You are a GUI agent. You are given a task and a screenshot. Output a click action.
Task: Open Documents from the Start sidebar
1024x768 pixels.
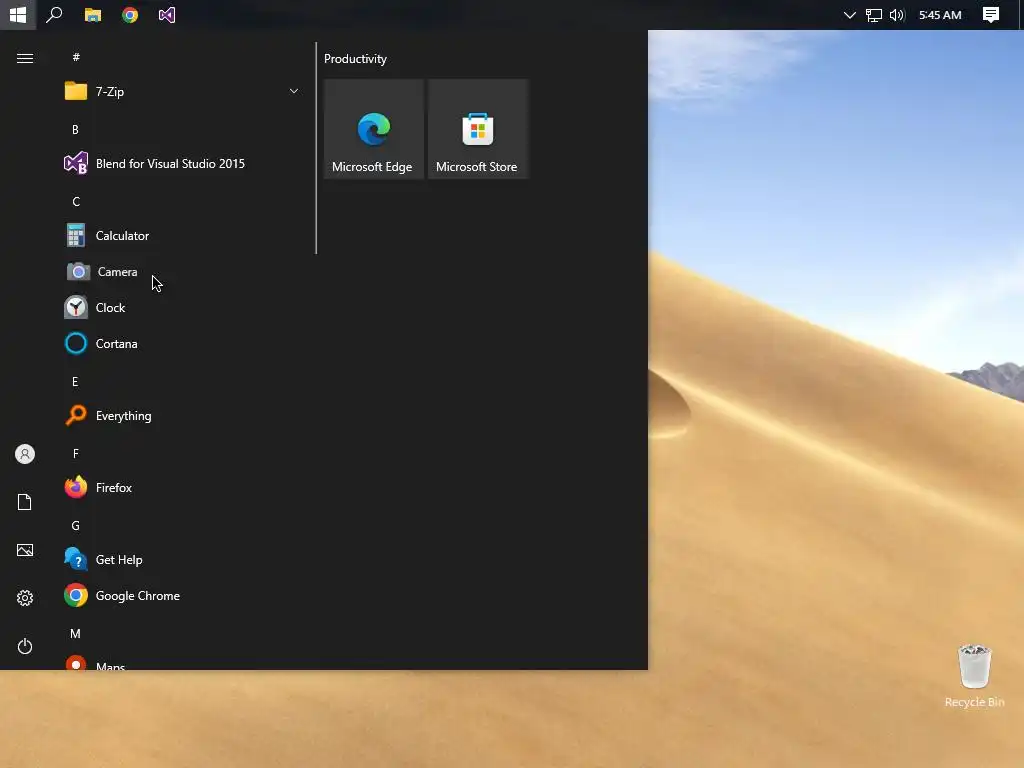point(25,502)
